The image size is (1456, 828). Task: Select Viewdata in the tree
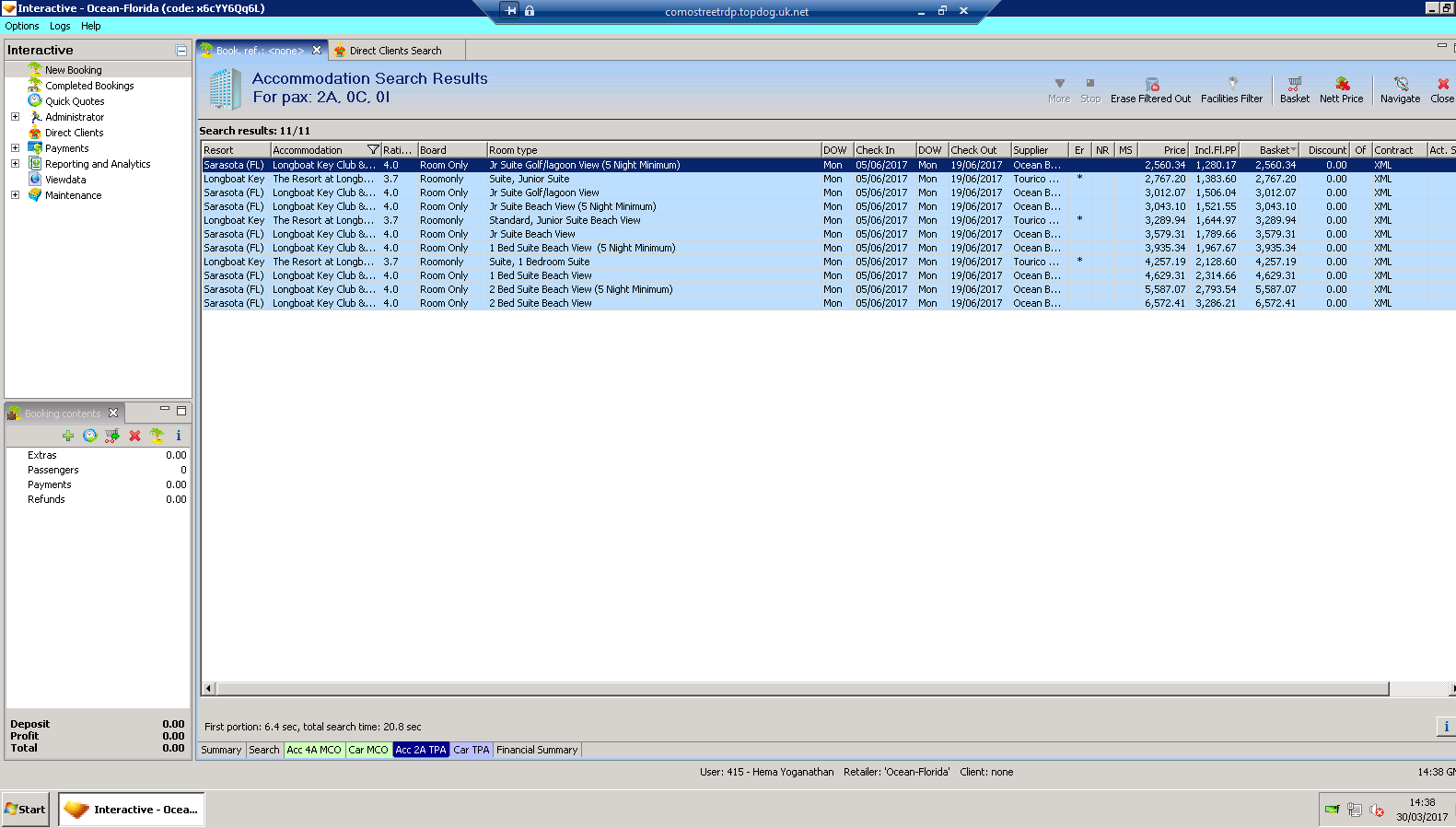tap(65, 180)
